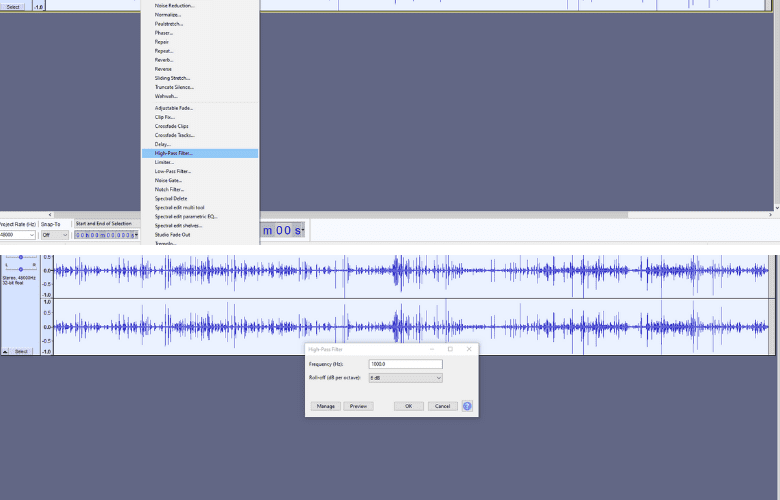Select Noise Reduction from the menu
The height and width of the screenshot is (500, 780).
[175, 6]
